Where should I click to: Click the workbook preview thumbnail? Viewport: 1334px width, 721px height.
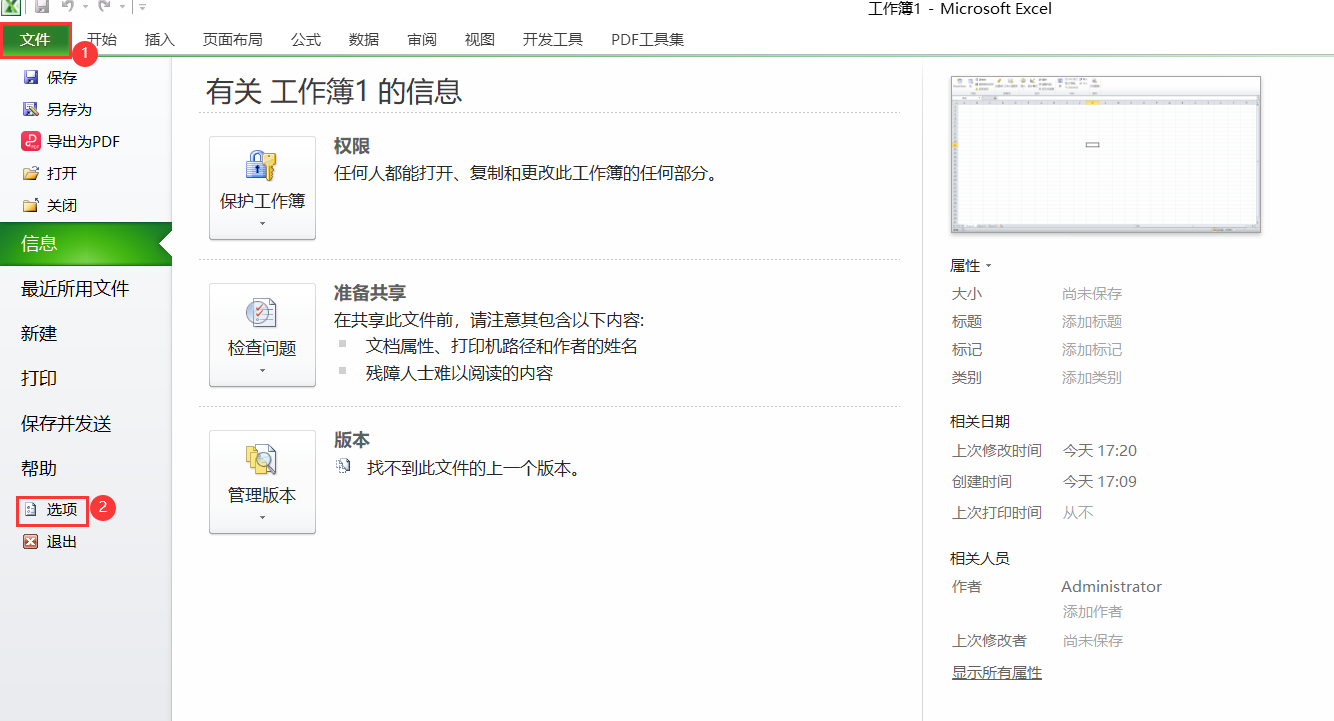1105,154
